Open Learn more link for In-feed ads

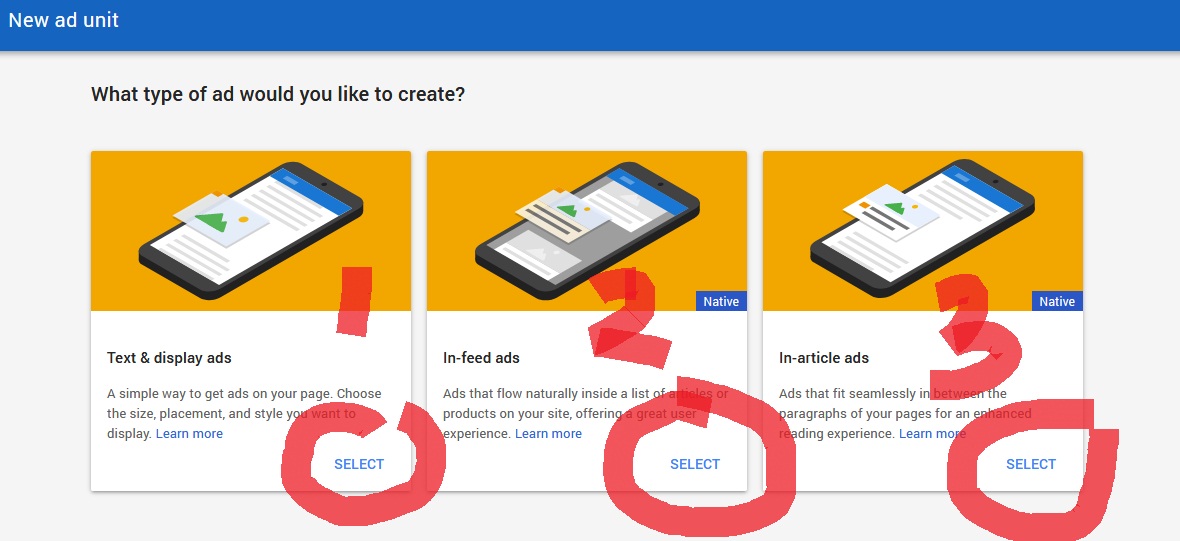click(548, 433)
